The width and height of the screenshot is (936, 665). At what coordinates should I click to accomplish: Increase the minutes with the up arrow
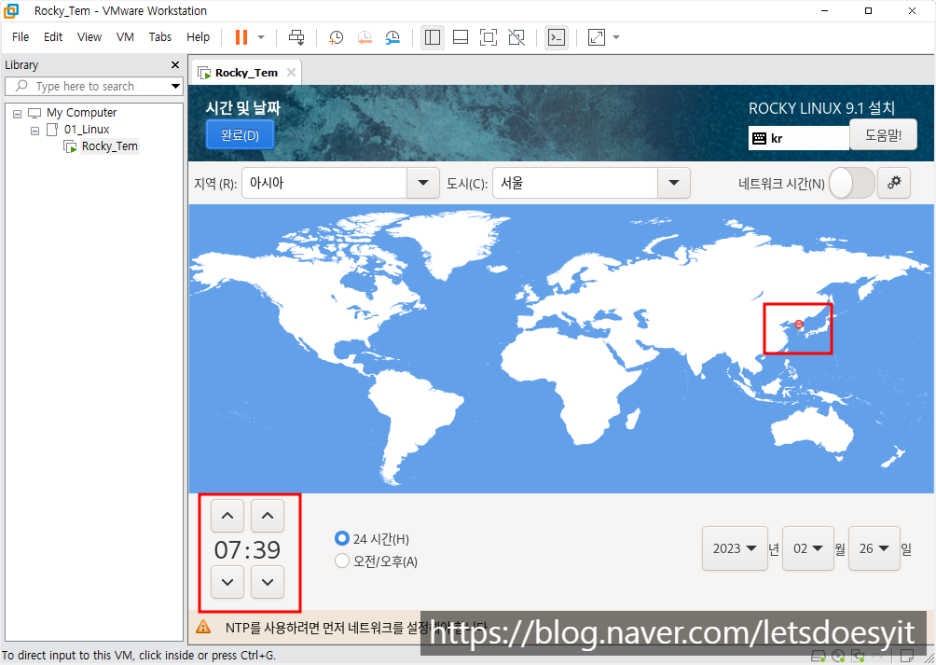(267, 515)
